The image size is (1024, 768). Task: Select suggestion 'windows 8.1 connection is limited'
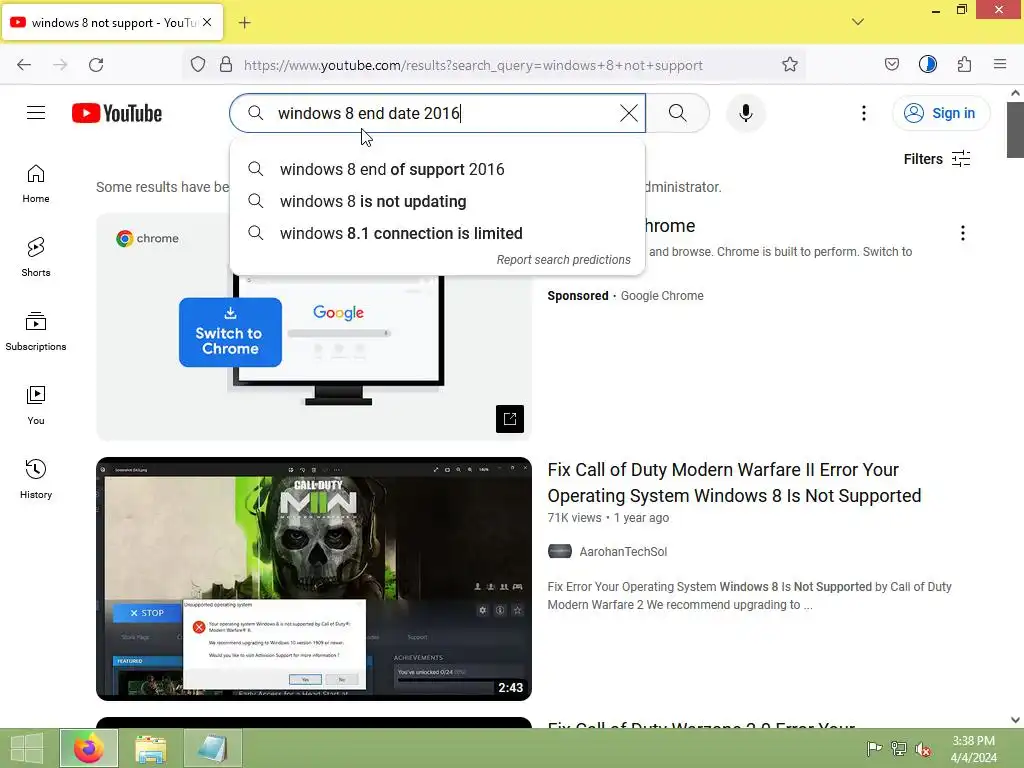pyautogui.click(x=438, y=233)
